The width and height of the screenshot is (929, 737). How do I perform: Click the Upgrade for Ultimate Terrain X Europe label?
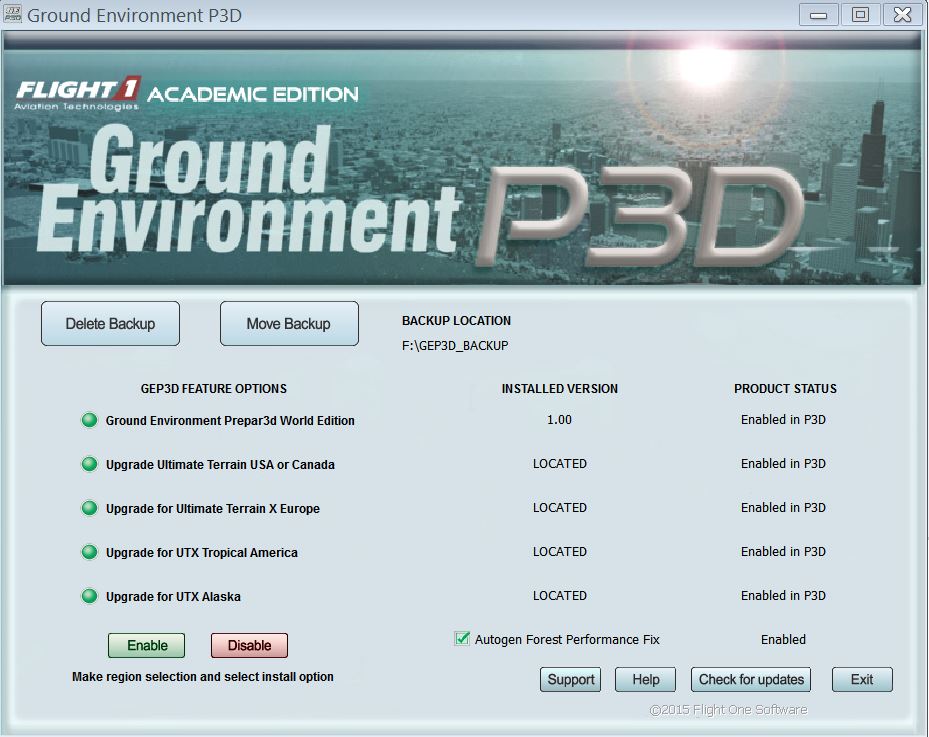pos(213,508)
